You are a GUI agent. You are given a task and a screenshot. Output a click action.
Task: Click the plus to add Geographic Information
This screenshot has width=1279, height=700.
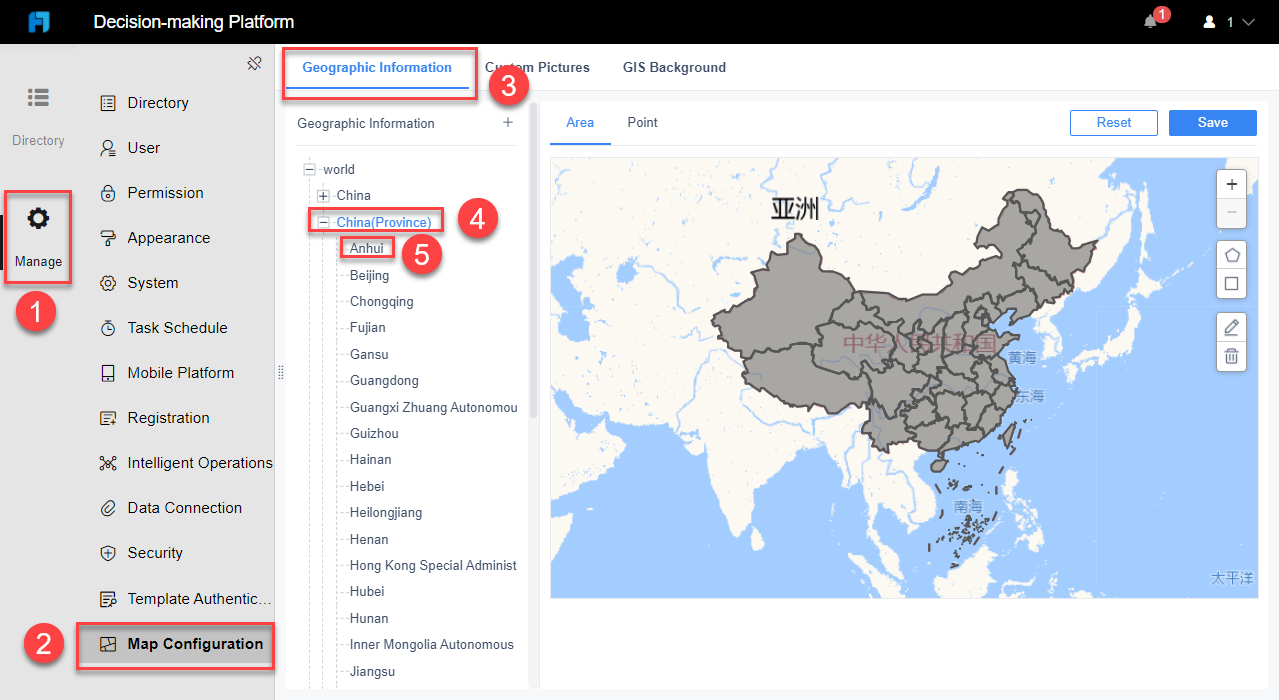pyautogui.click(x=507, y=121)
